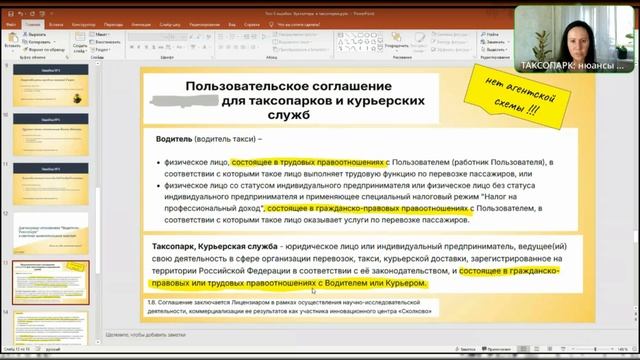
Task: Open the font color picker
Action: pos(204,48)
